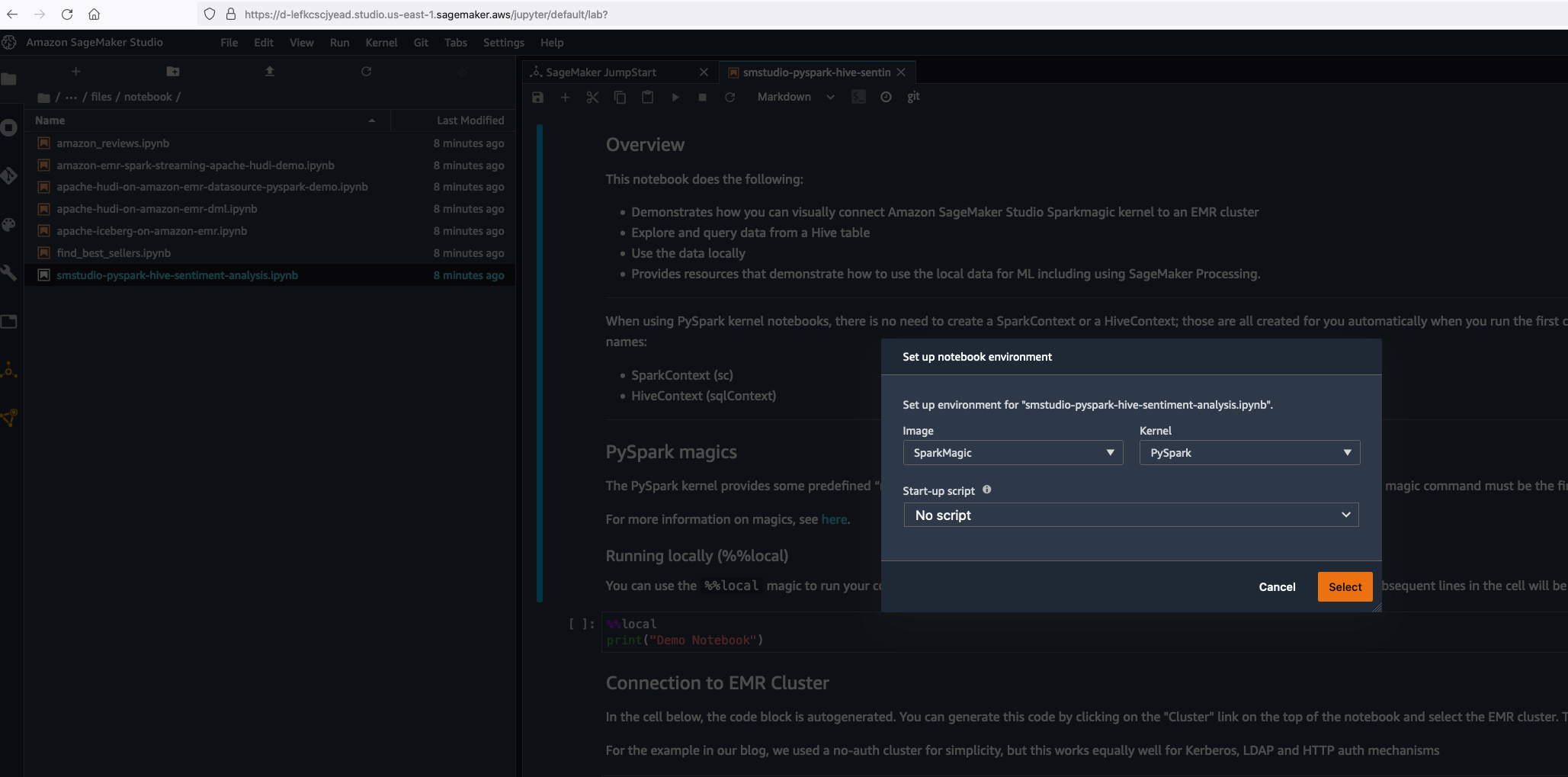Open the Edit menu

(264, 43)
